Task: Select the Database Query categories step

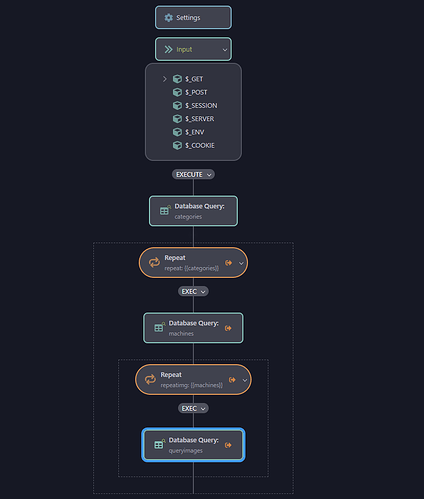Action: 193,211
